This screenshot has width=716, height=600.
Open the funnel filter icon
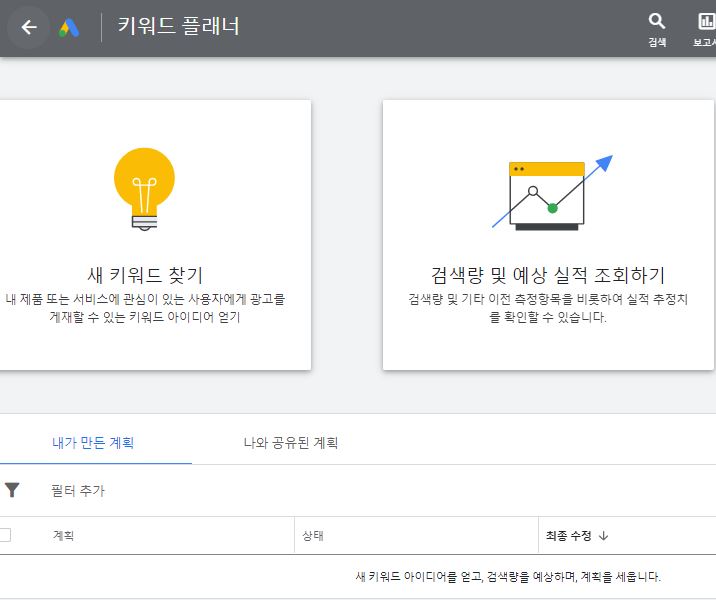pos(12,490)
